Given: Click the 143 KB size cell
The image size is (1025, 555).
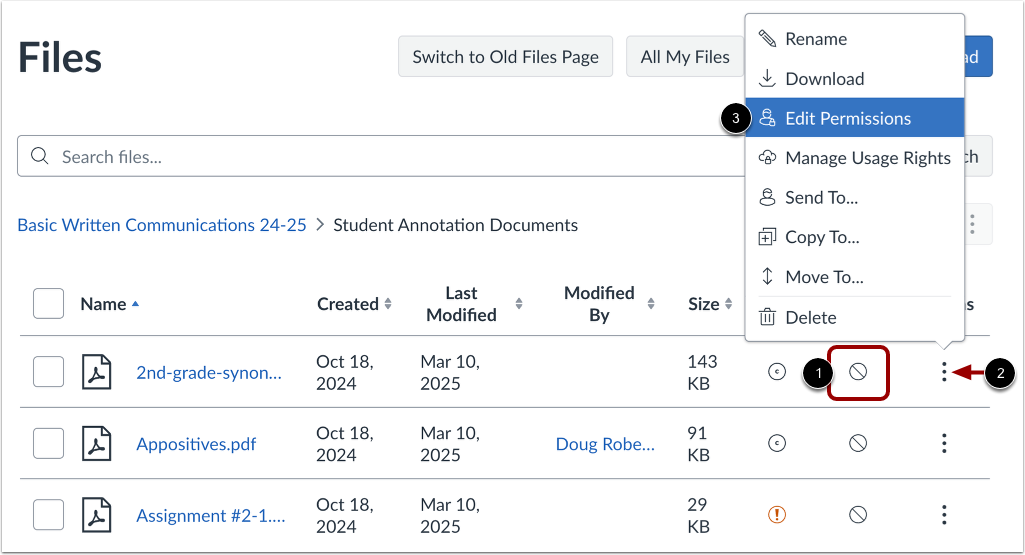Looking at the screenshot, I should tap(702, 372).
